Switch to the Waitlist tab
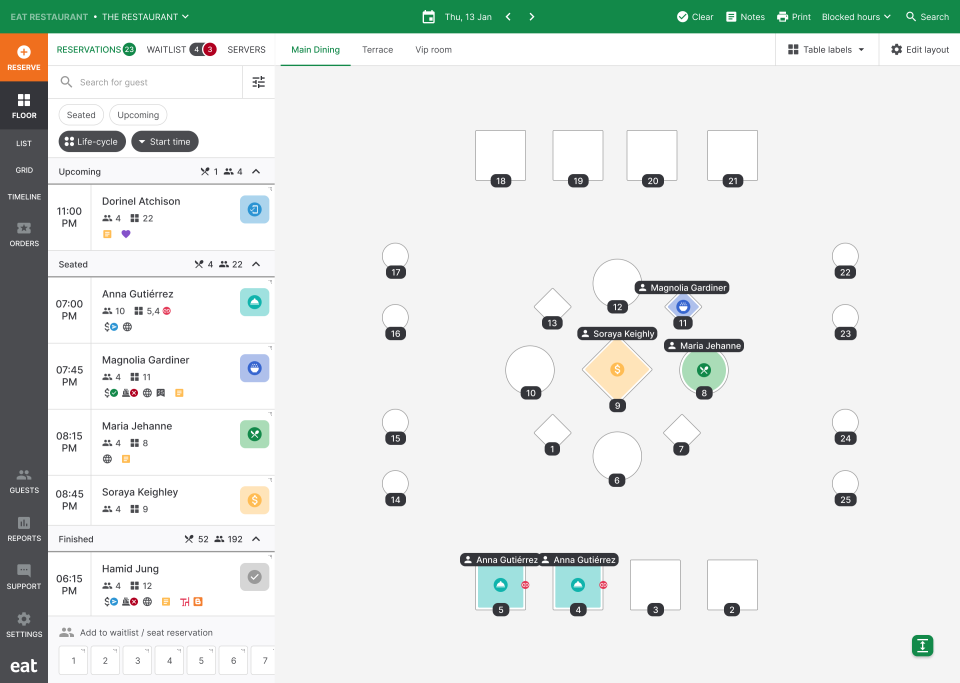 tap(181, 50)
